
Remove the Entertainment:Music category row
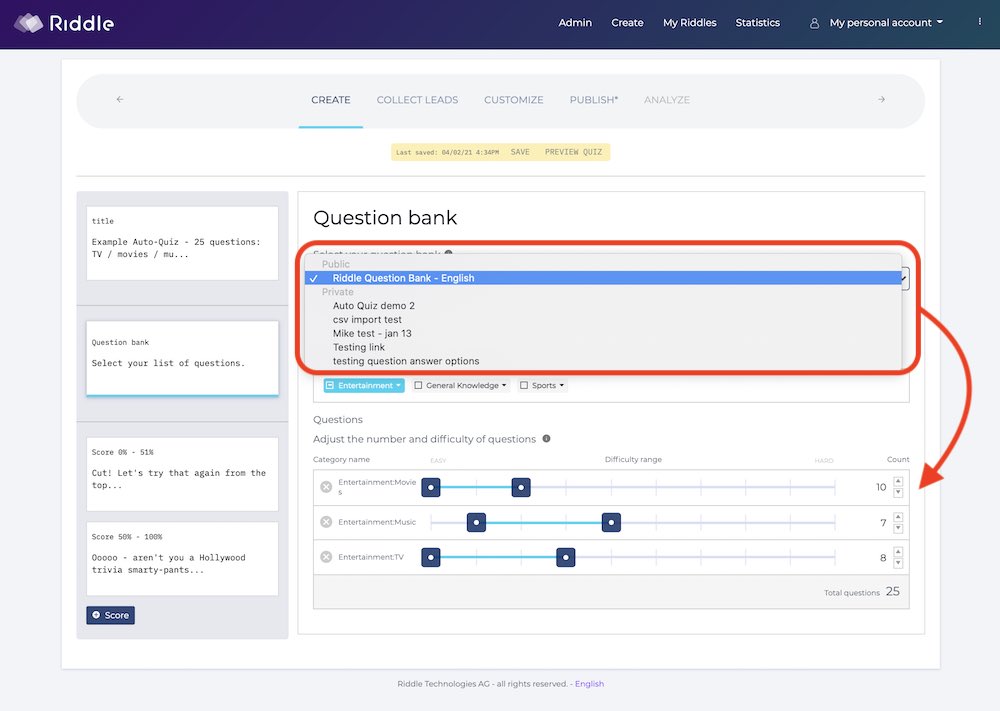pos(326,522)
